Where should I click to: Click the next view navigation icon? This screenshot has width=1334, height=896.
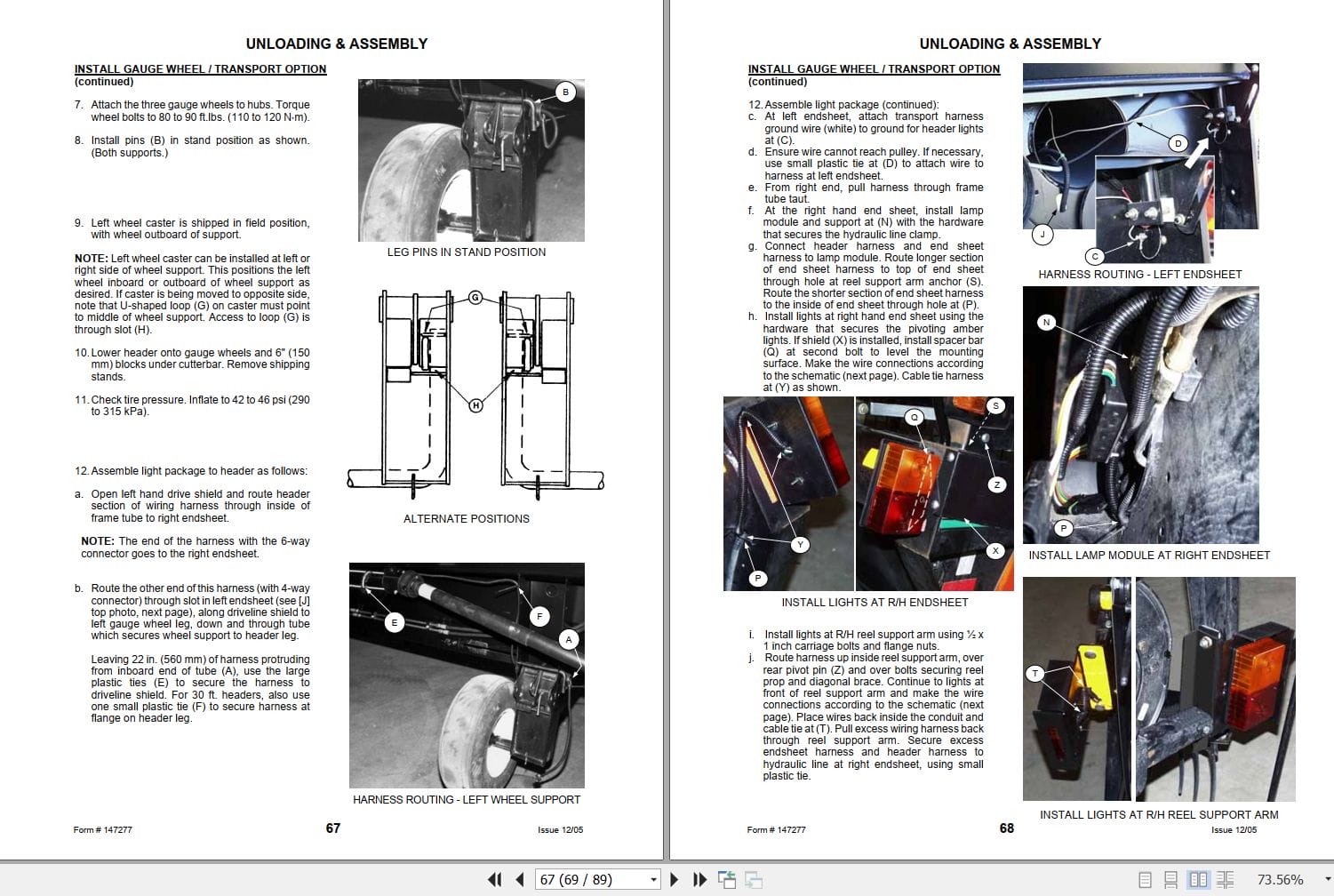click(x=754, y=880)
